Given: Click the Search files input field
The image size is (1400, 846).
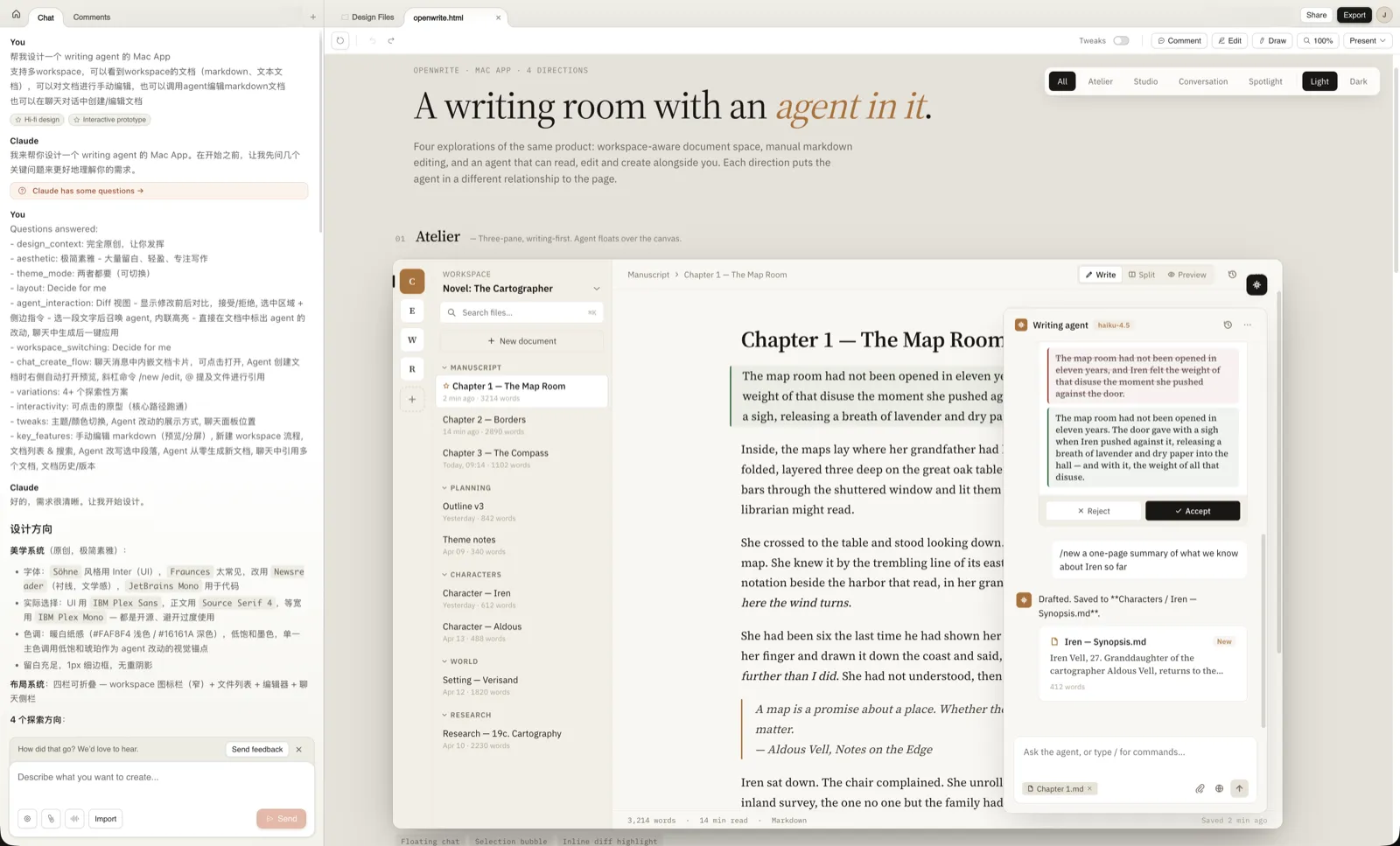Looking at the screenshot, I should [521, 312].
